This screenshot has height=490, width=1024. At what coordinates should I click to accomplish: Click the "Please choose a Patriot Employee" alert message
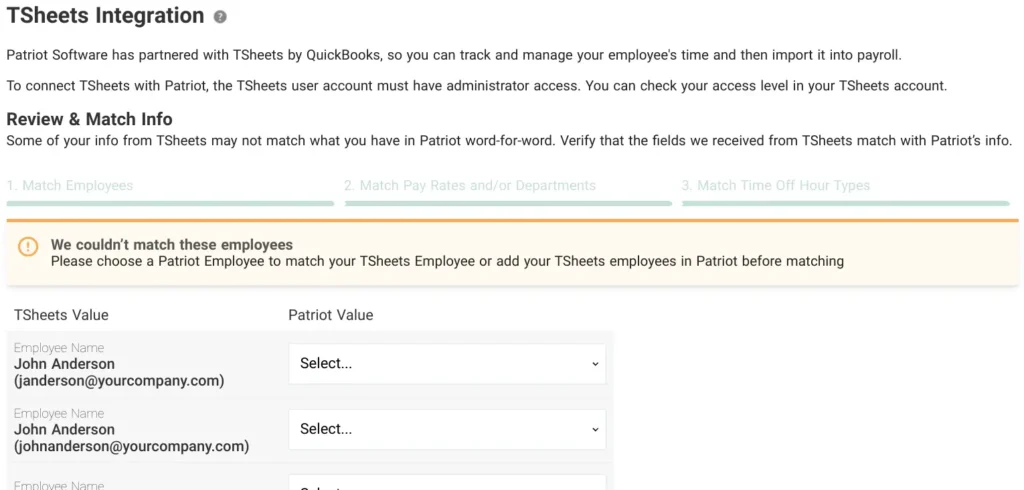[x=447, y=261]
